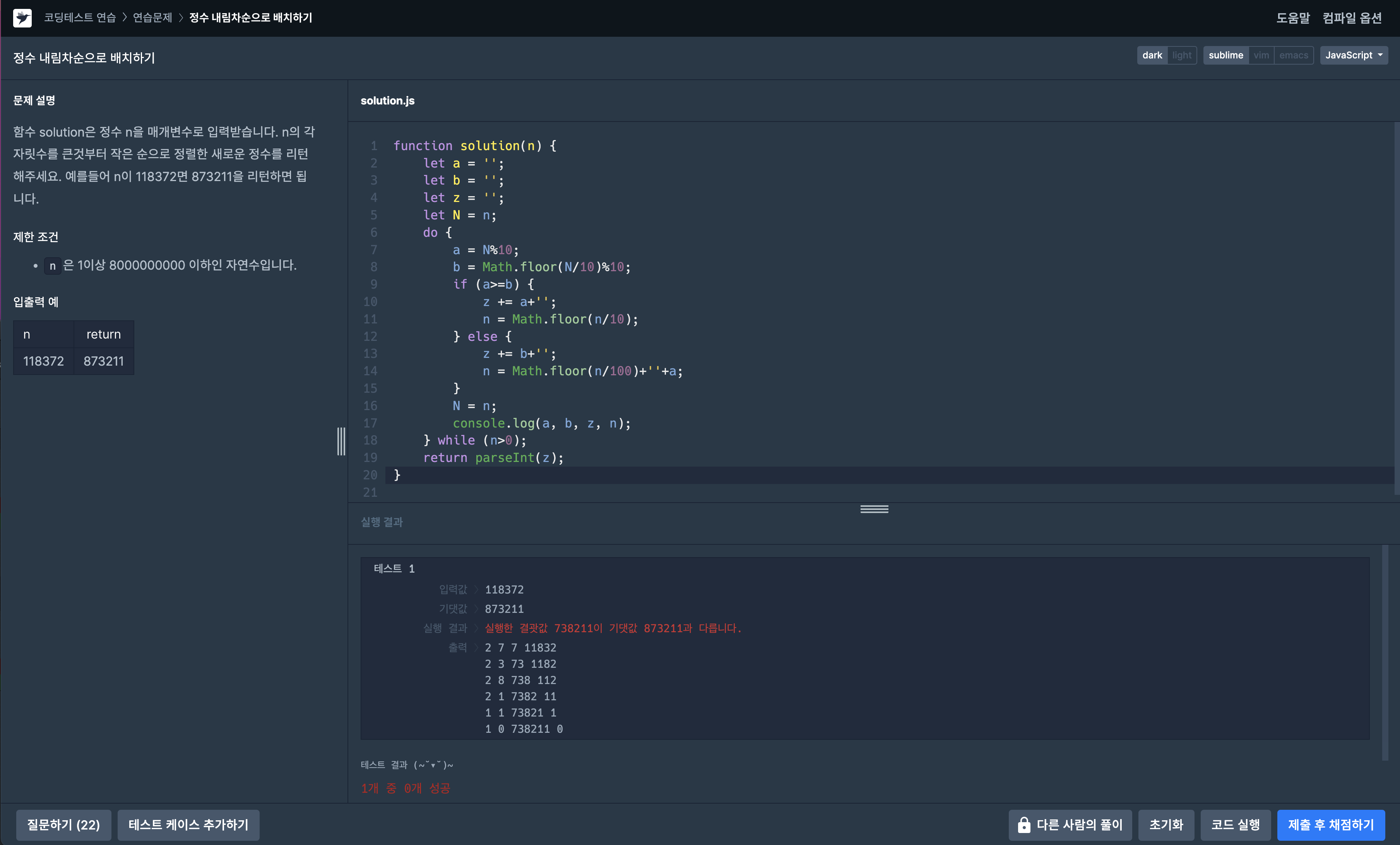The height and width of the screenshot is (845, 1400).
Task: Click the 입력값 118372 in results
Action: point(504,589)
